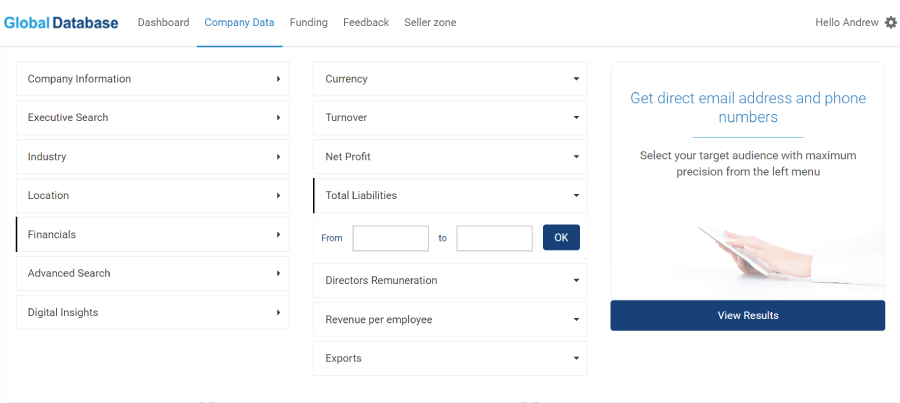
Task: Expand the Turnover dropdown arrow
Action: click(576, 118)
